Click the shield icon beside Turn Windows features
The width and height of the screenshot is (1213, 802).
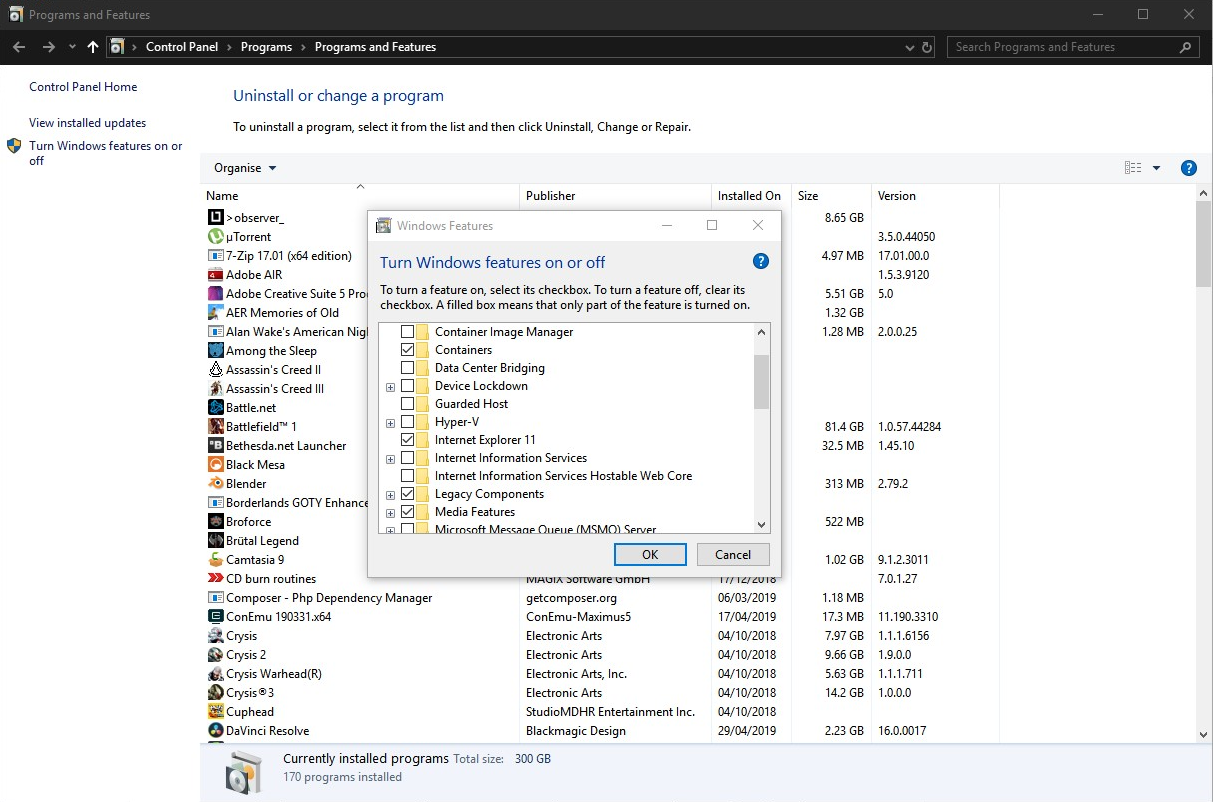click(x=14, y=146)
